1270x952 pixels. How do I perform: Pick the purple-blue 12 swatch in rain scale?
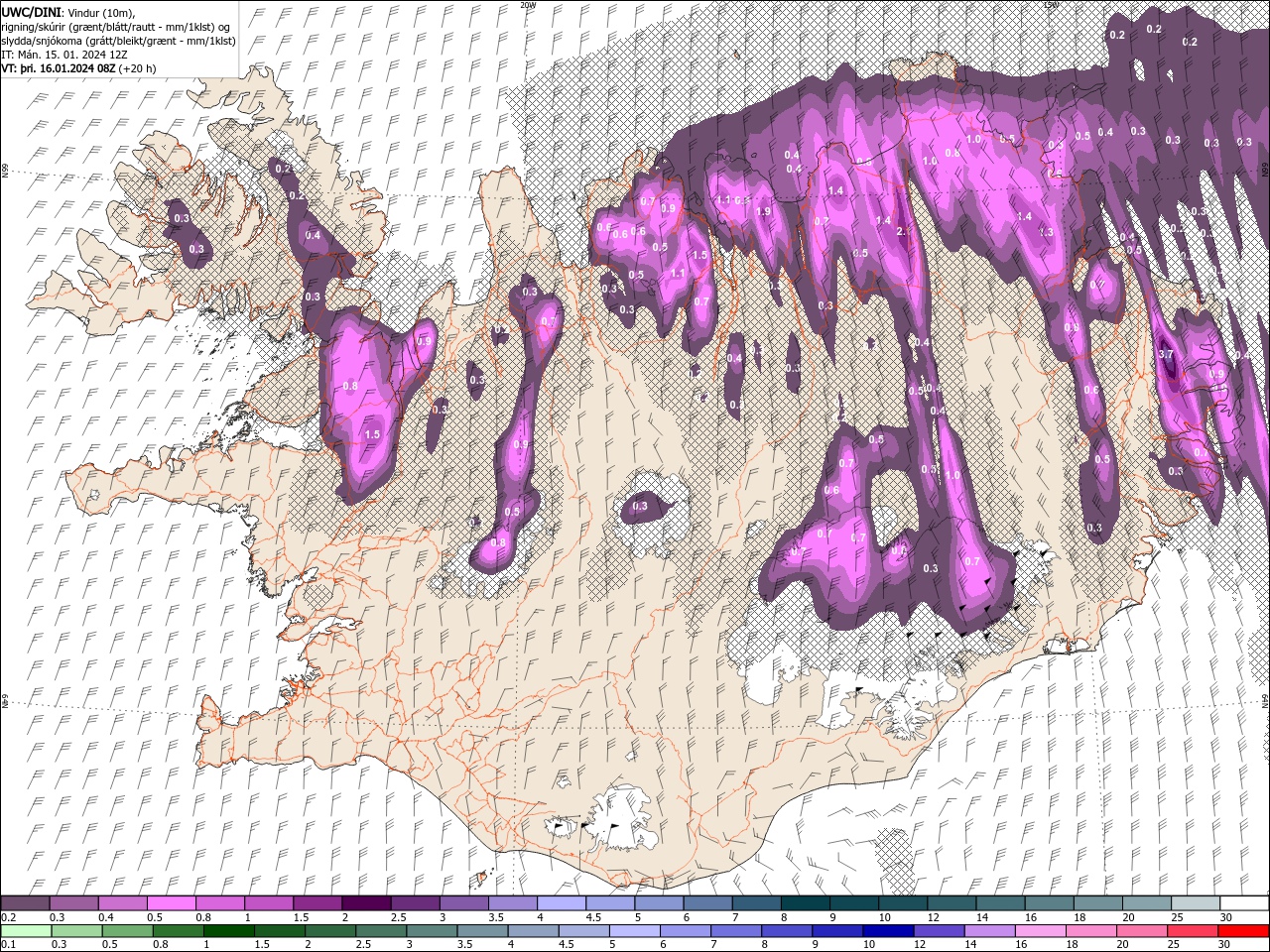tap(940, 931)
